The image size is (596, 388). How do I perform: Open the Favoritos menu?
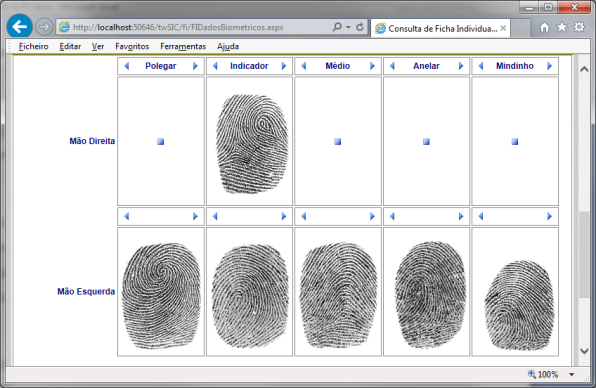[132, 46]
